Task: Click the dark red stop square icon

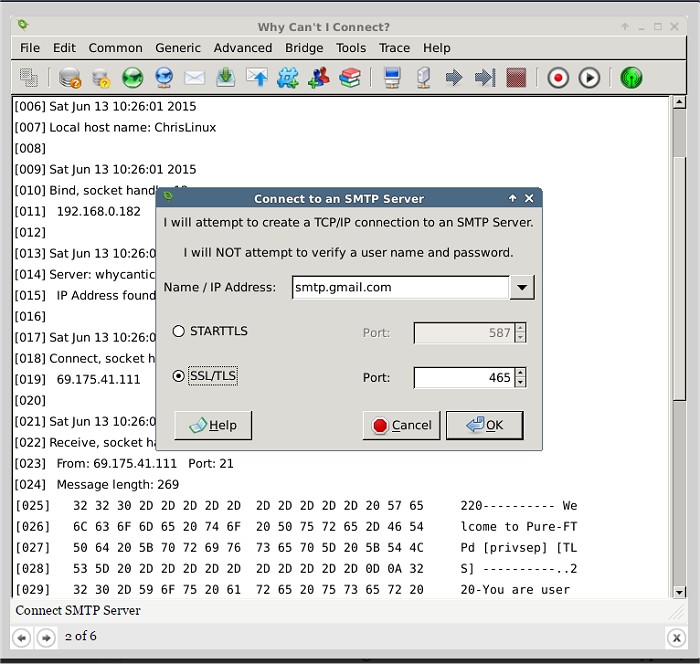Action: tap(516, 77)
